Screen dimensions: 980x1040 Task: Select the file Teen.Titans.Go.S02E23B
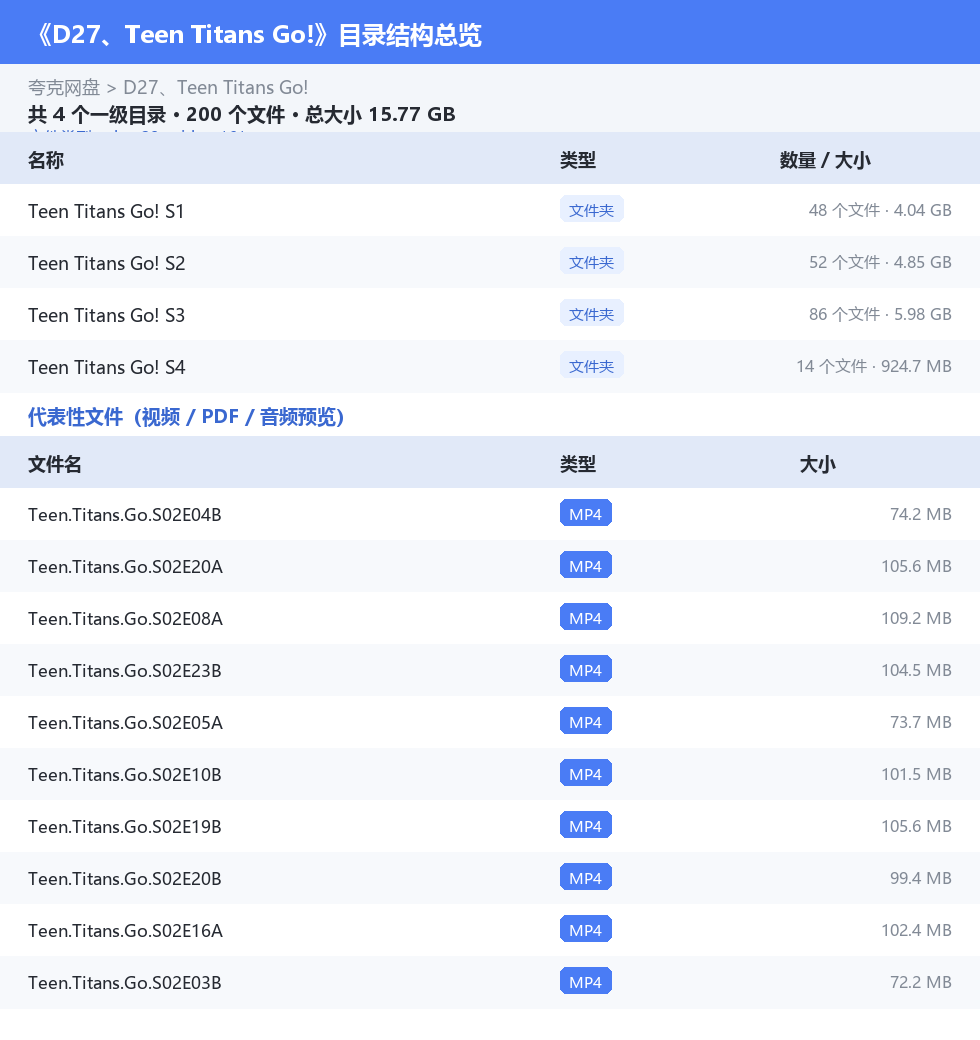click(x=125, y=671)
